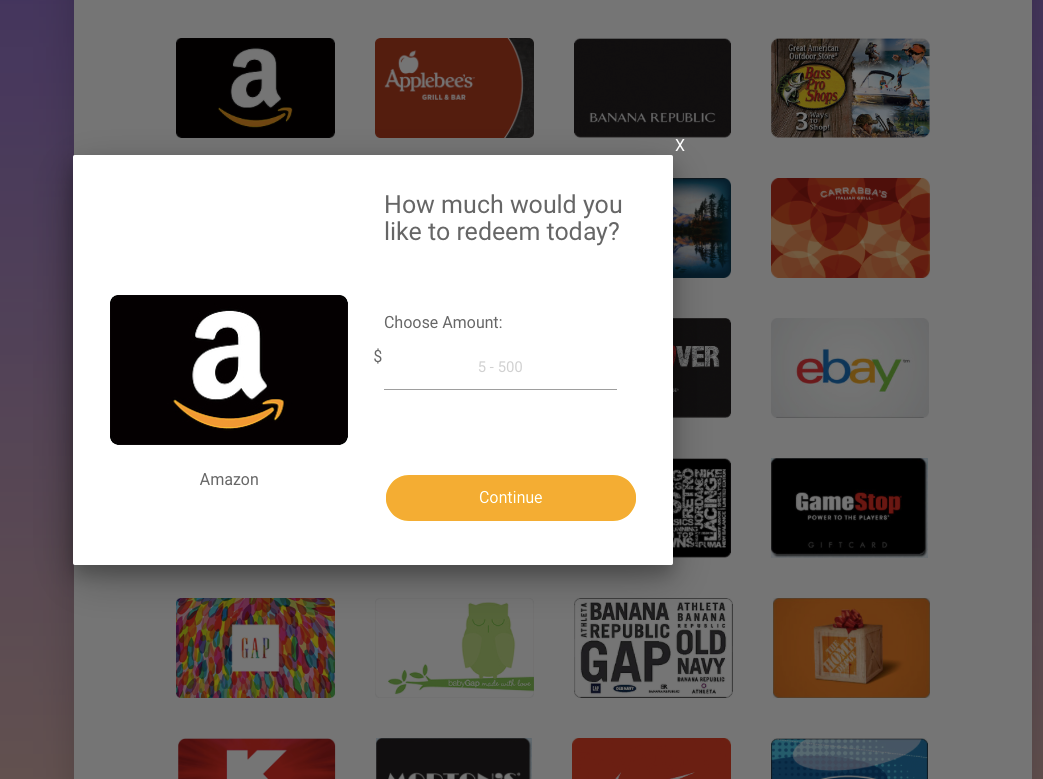
Task: Select the Banana Republic gift card
Action: (652, 88)
